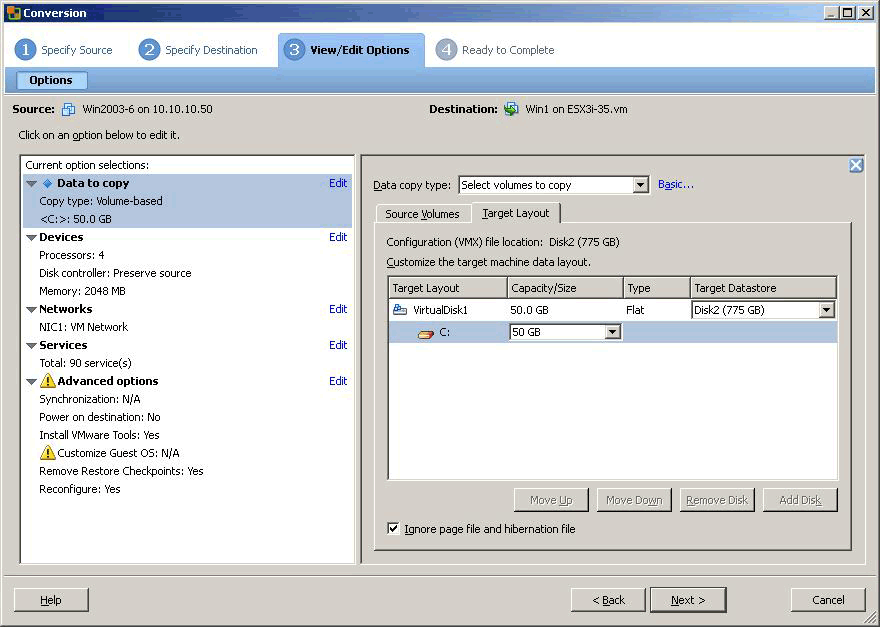Viewport: 880px width, 627px height.
Task: Collapse the Services section
Action: (31, 346)
